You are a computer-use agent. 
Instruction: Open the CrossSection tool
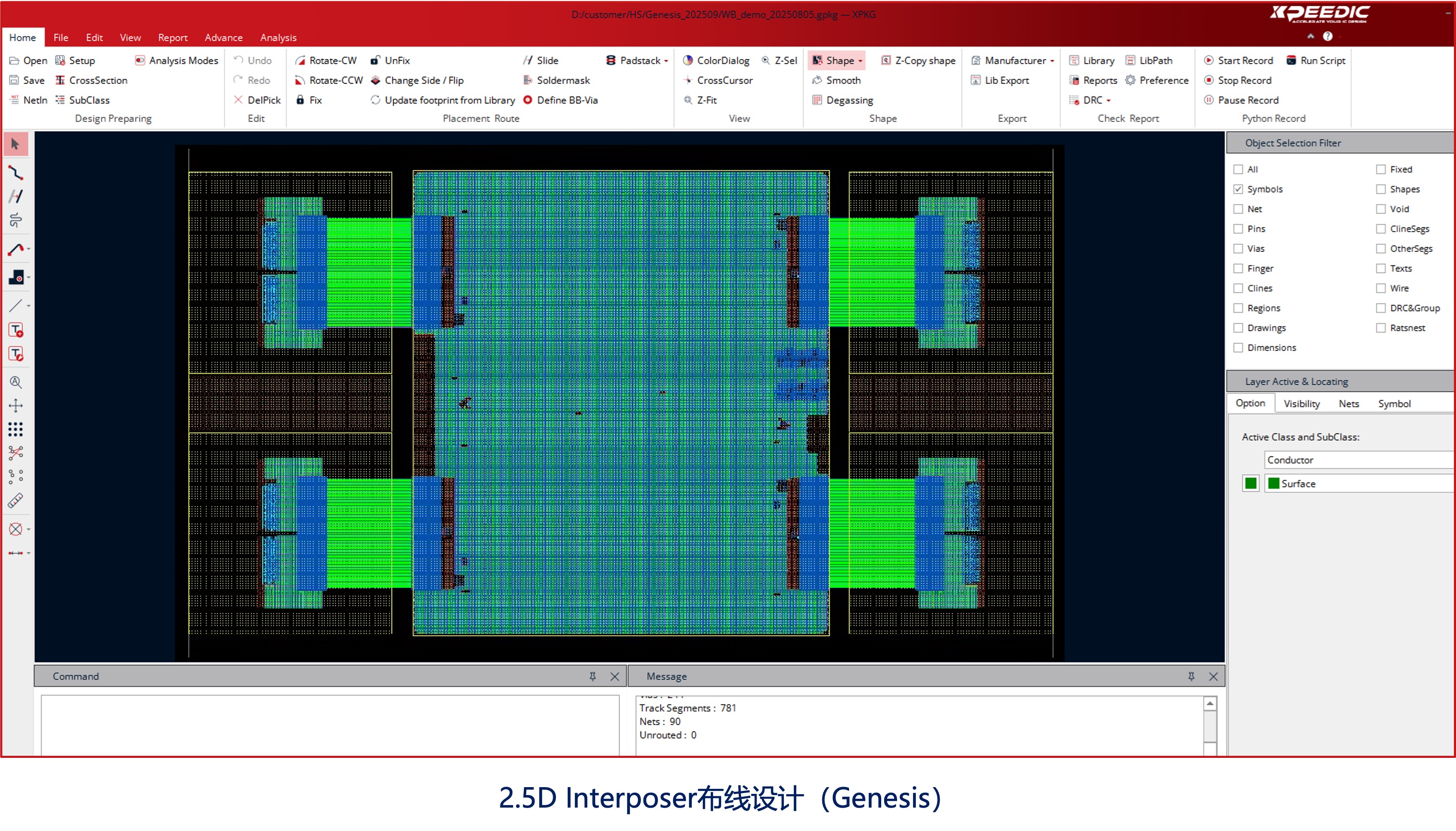point(91,81)
